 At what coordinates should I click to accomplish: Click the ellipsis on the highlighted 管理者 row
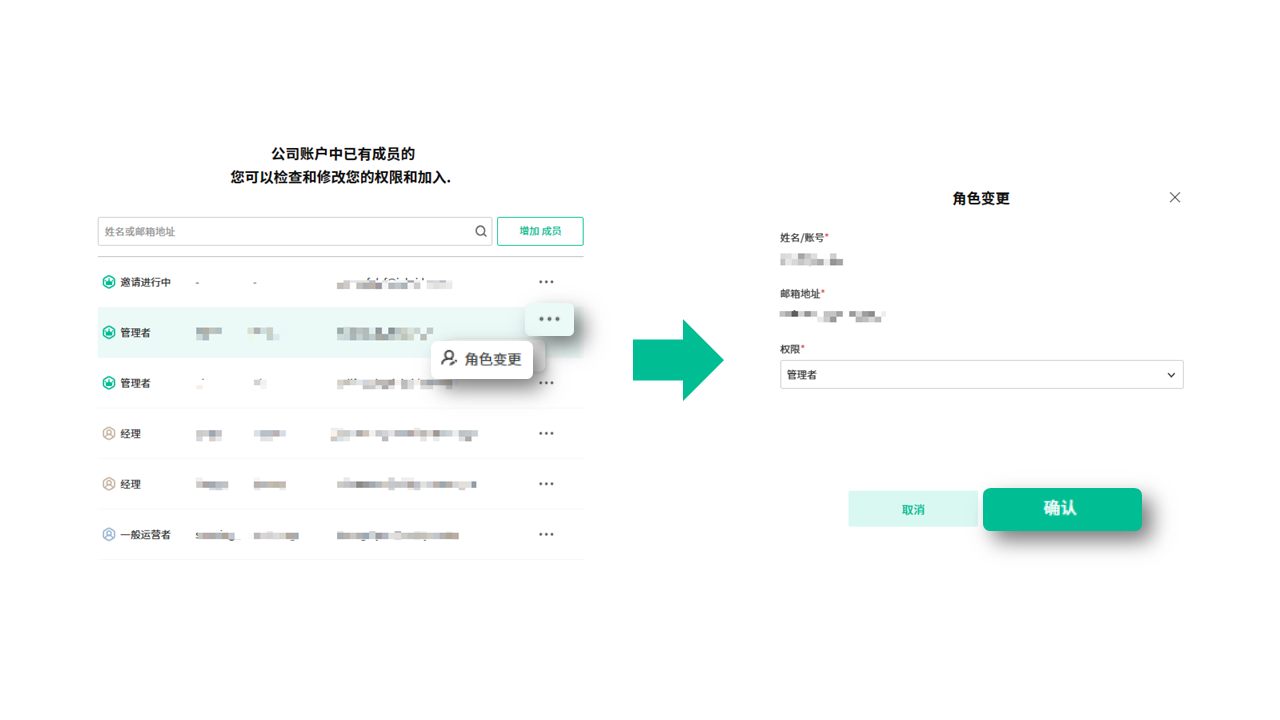548,319
